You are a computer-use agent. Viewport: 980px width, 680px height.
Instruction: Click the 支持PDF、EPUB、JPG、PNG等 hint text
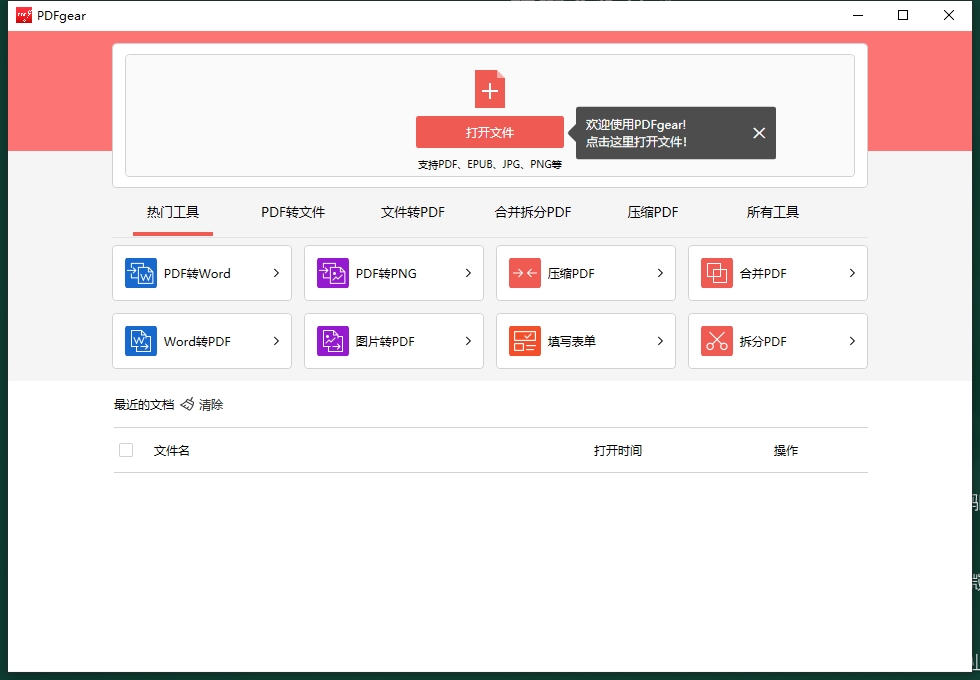tap(489, 164)
